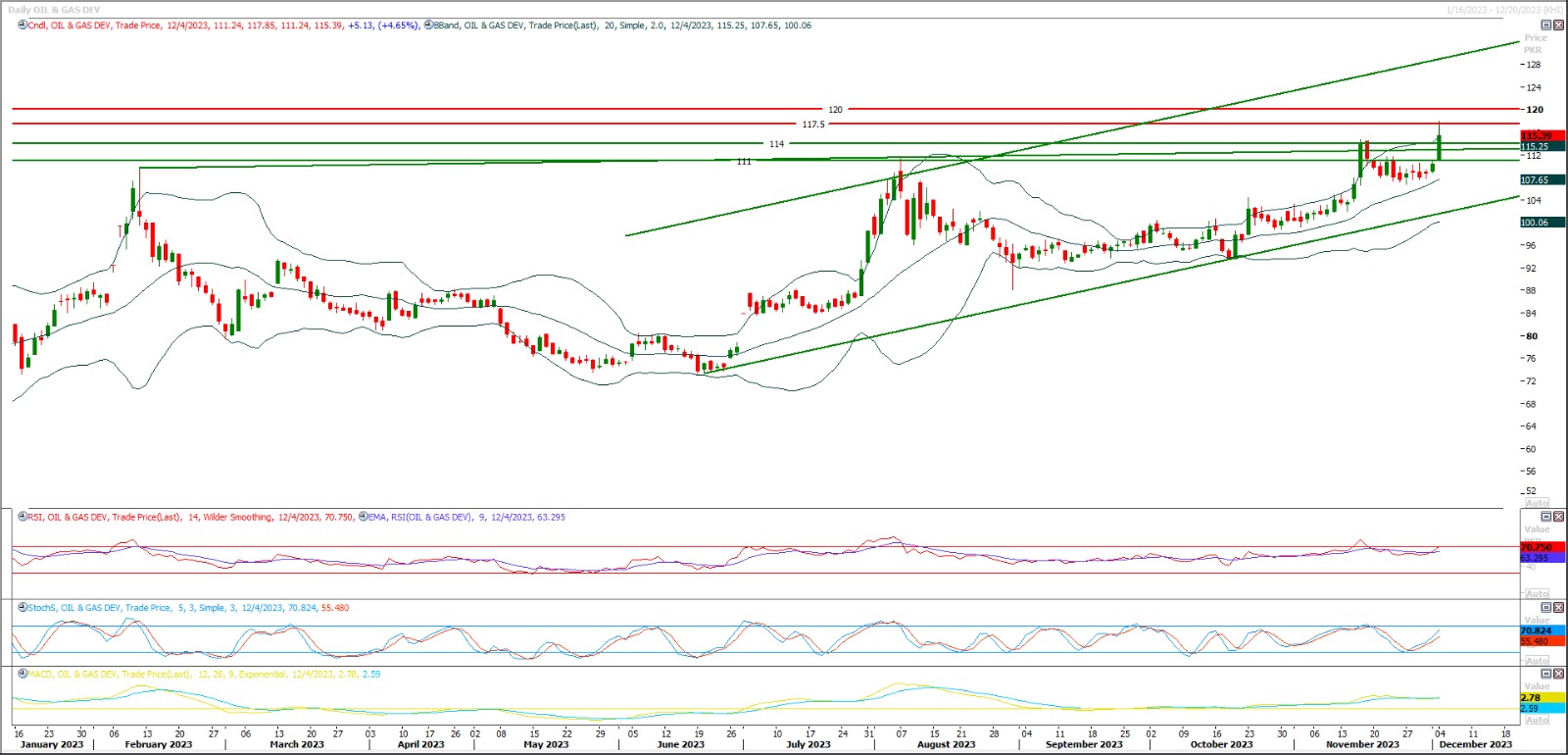The image size is (1568, 755).
Task: Click the red 115.39 last price tag
Action: [1536, 135]
